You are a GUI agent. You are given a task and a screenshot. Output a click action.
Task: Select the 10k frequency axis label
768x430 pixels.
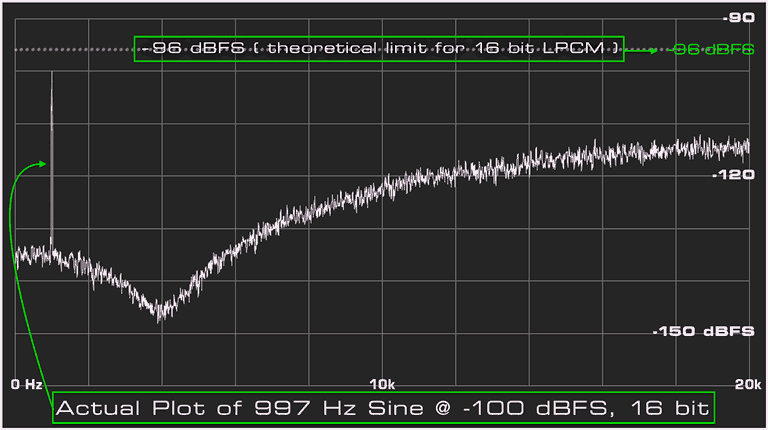pos(382,384)
